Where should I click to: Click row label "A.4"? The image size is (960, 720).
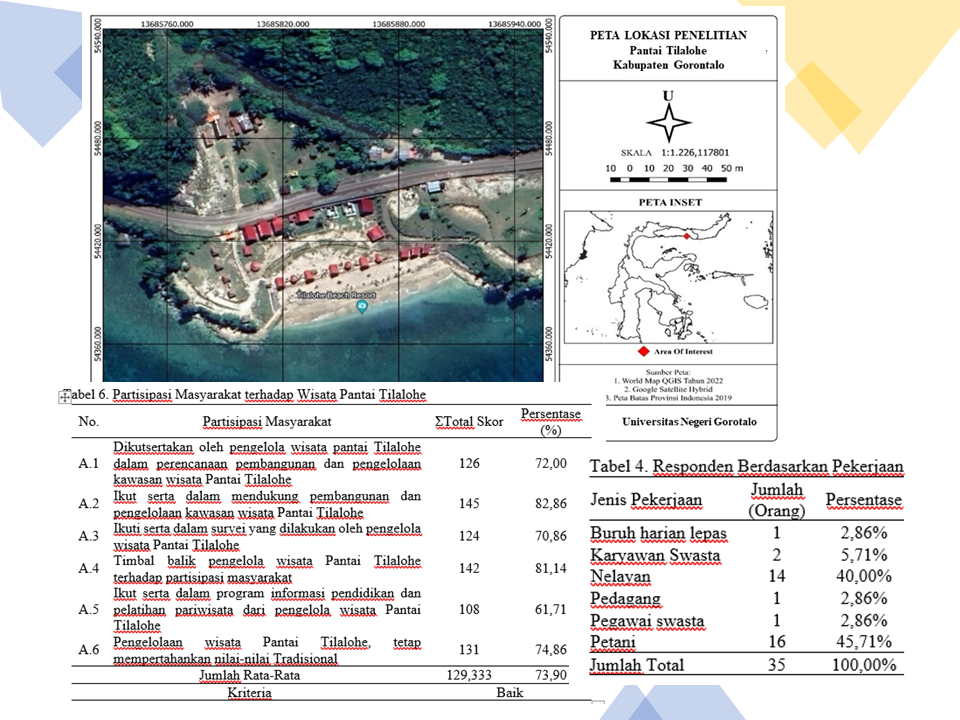point(89,568)
